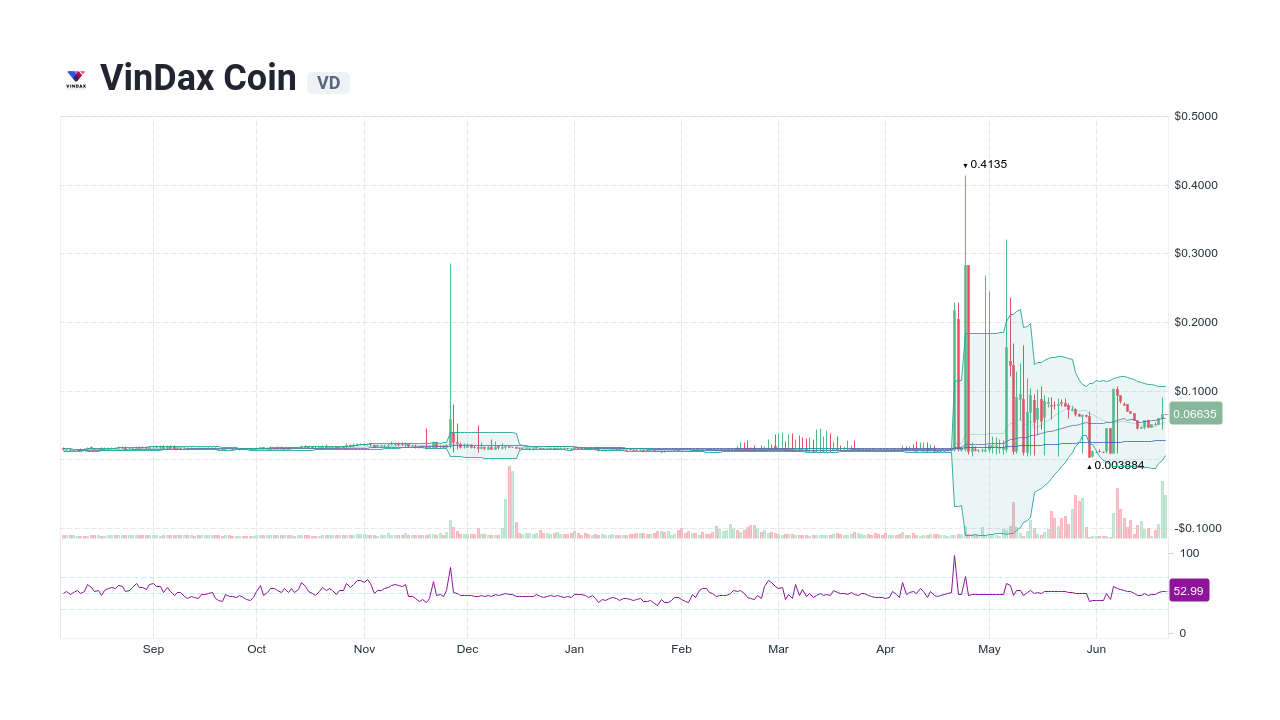Viewport: 1280px width, 720px height.
Task: Click the VD ticker badge
Action: coord(328,83)
